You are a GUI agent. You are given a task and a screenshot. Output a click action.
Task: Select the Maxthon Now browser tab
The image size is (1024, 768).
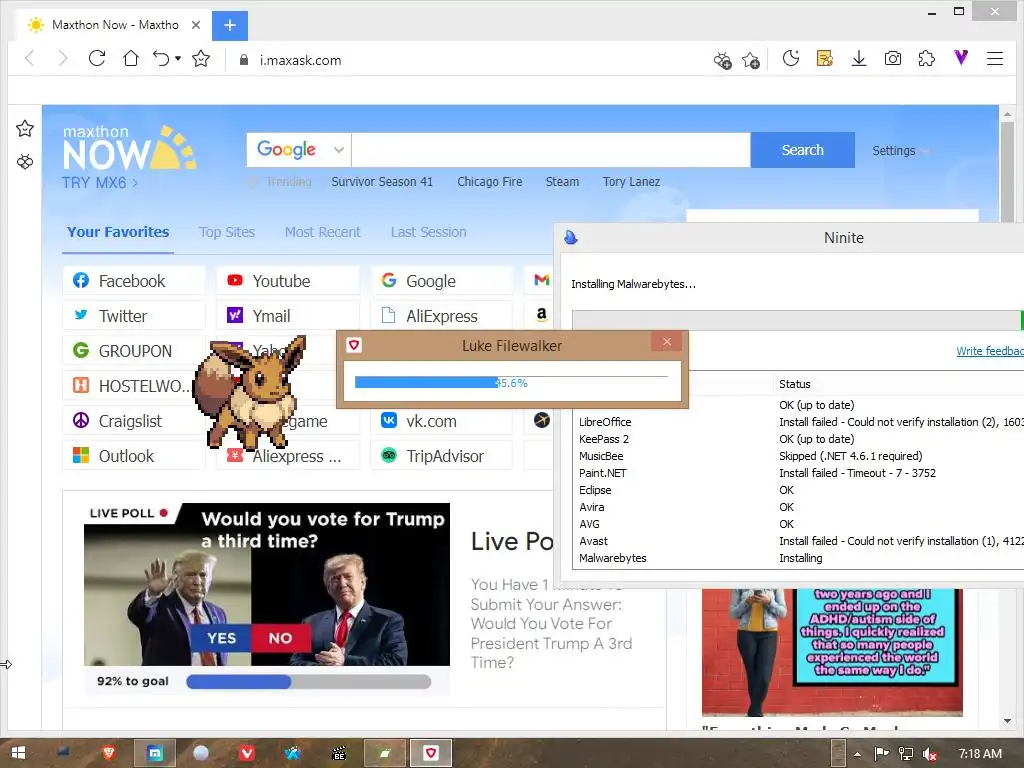click(115, 25)
